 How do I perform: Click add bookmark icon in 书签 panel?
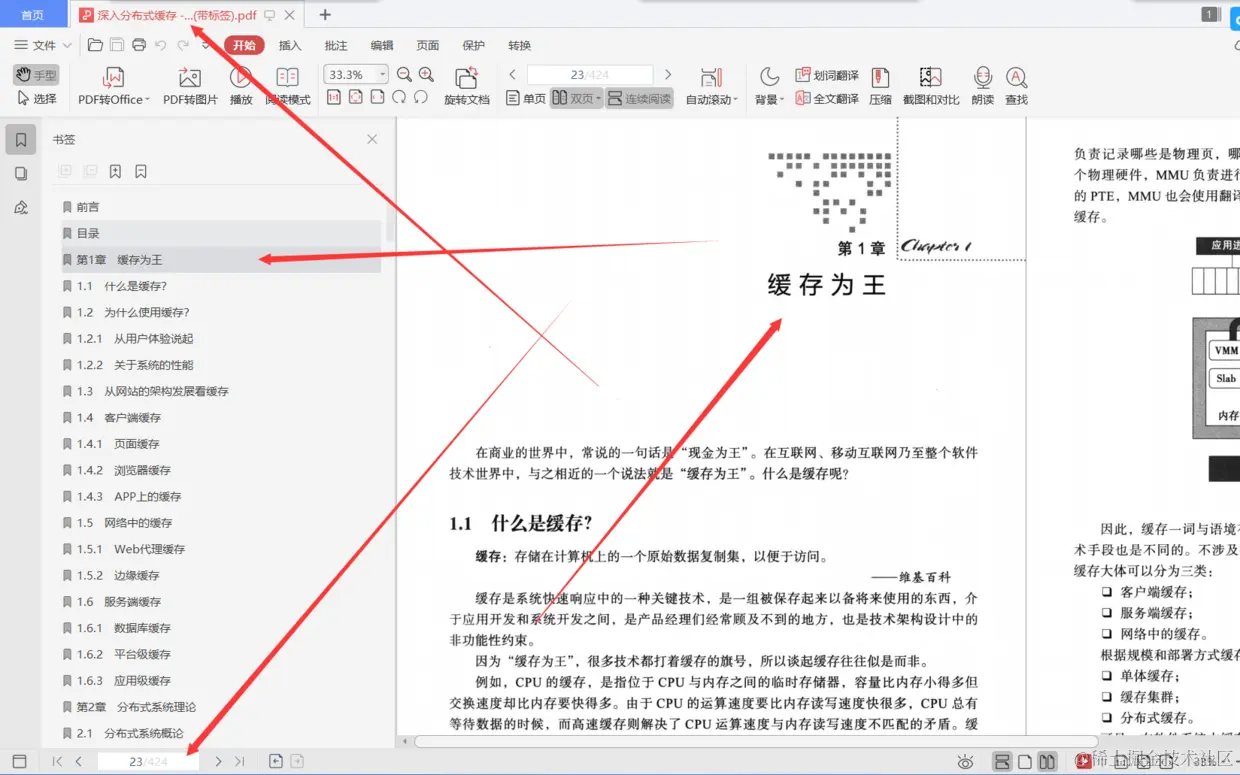(115, 172)
